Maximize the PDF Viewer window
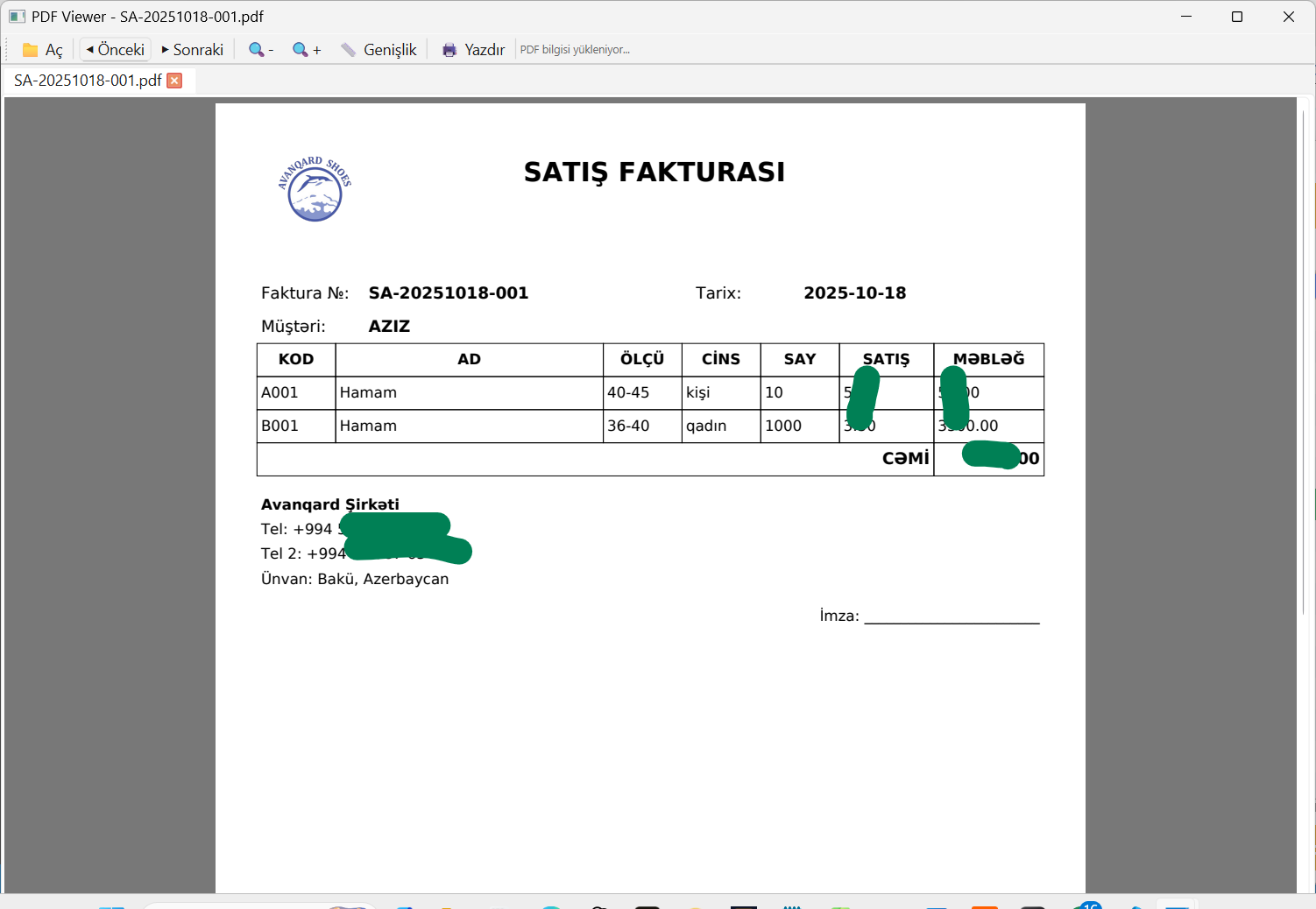The width and height of the screenshot is (1316, 909). (x=1237, y=17)
